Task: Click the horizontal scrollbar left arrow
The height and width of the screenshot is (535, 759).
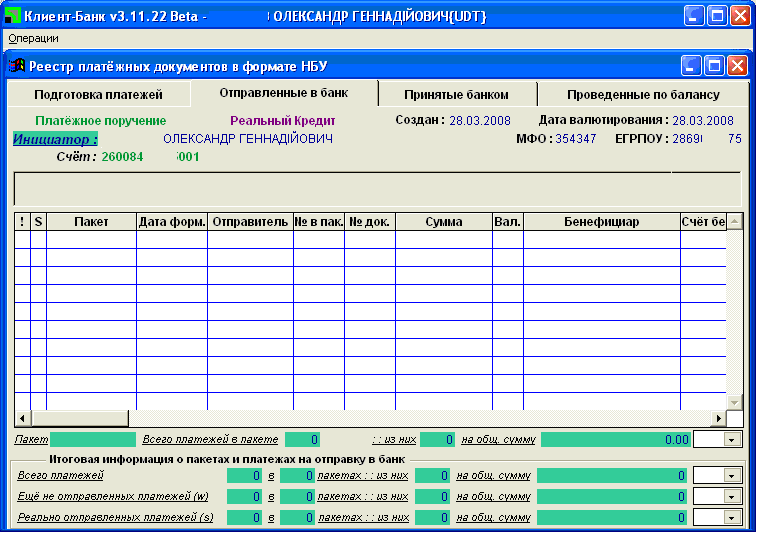Action: [x=22, y=418]
